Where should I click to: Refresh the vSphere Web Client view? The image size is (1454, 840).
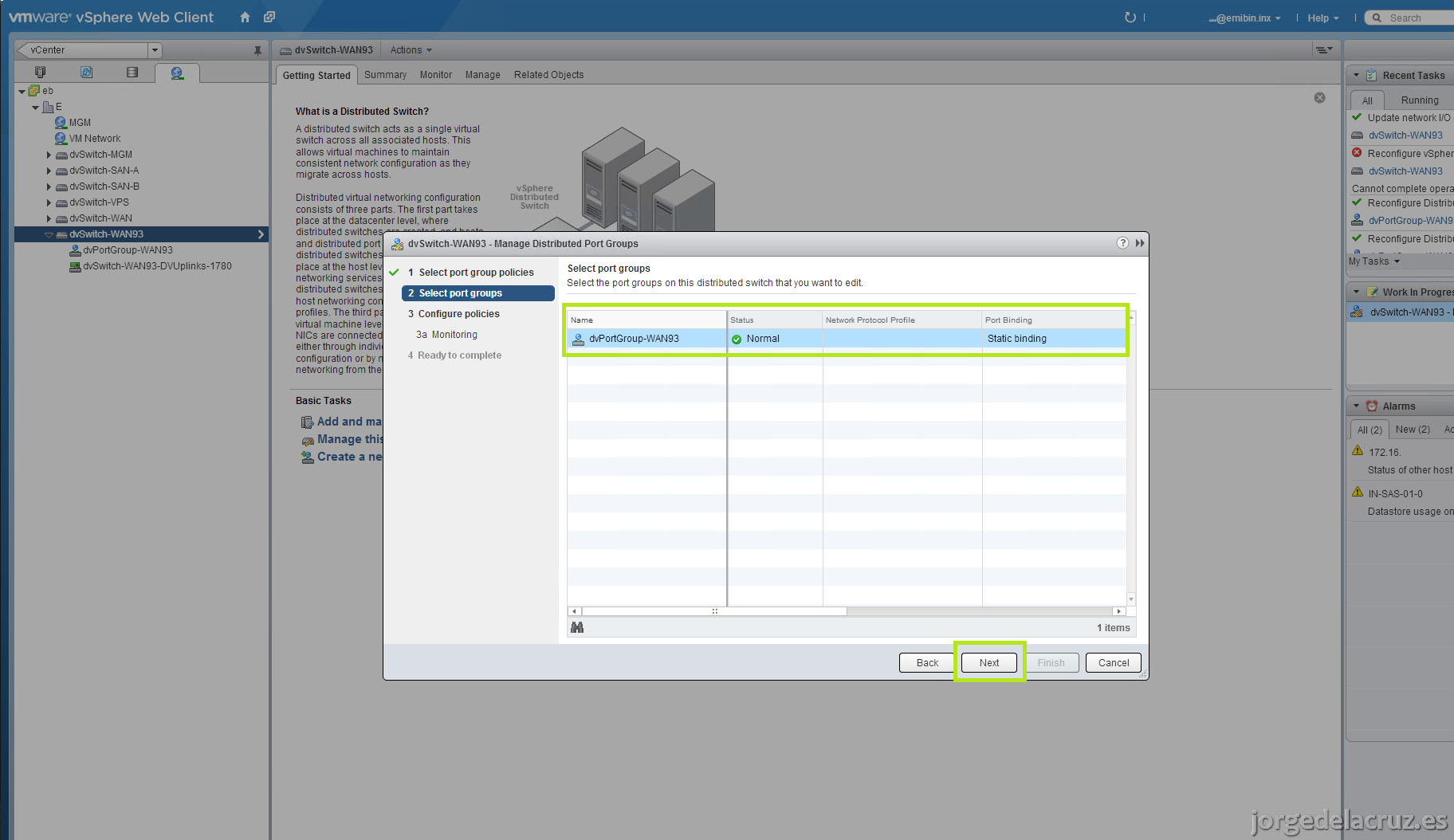[1130, 17]
